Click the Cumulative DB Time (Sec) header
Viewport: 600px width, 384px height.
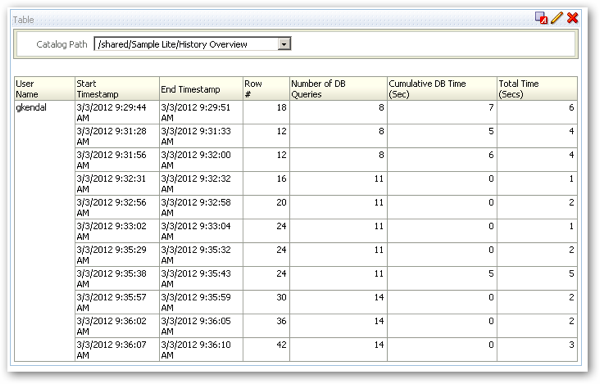(442, 89)
